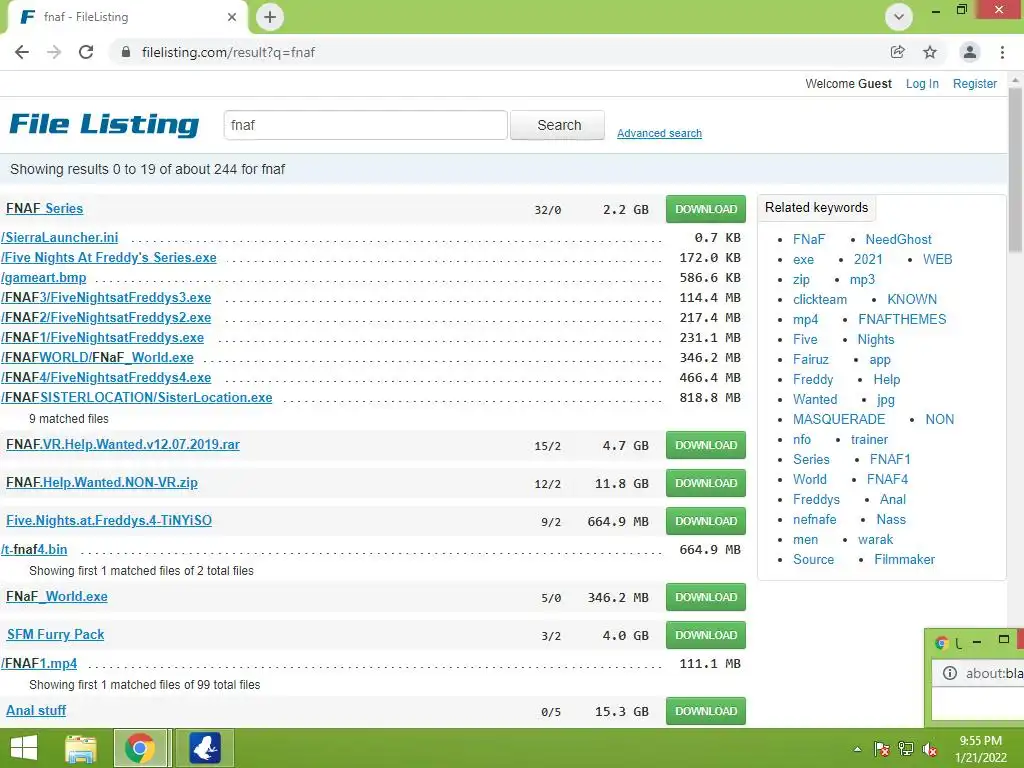Open FNAF.Help.Wanted.NON-VR.zip result
Viewport: 1024px width, 768px height.
(102, 483)
